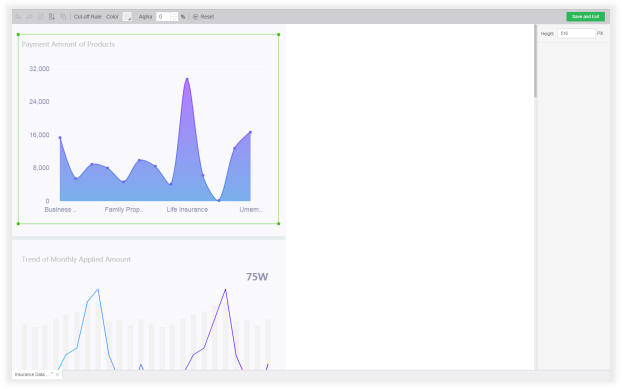Click the Alpha value field

point(163,17)
